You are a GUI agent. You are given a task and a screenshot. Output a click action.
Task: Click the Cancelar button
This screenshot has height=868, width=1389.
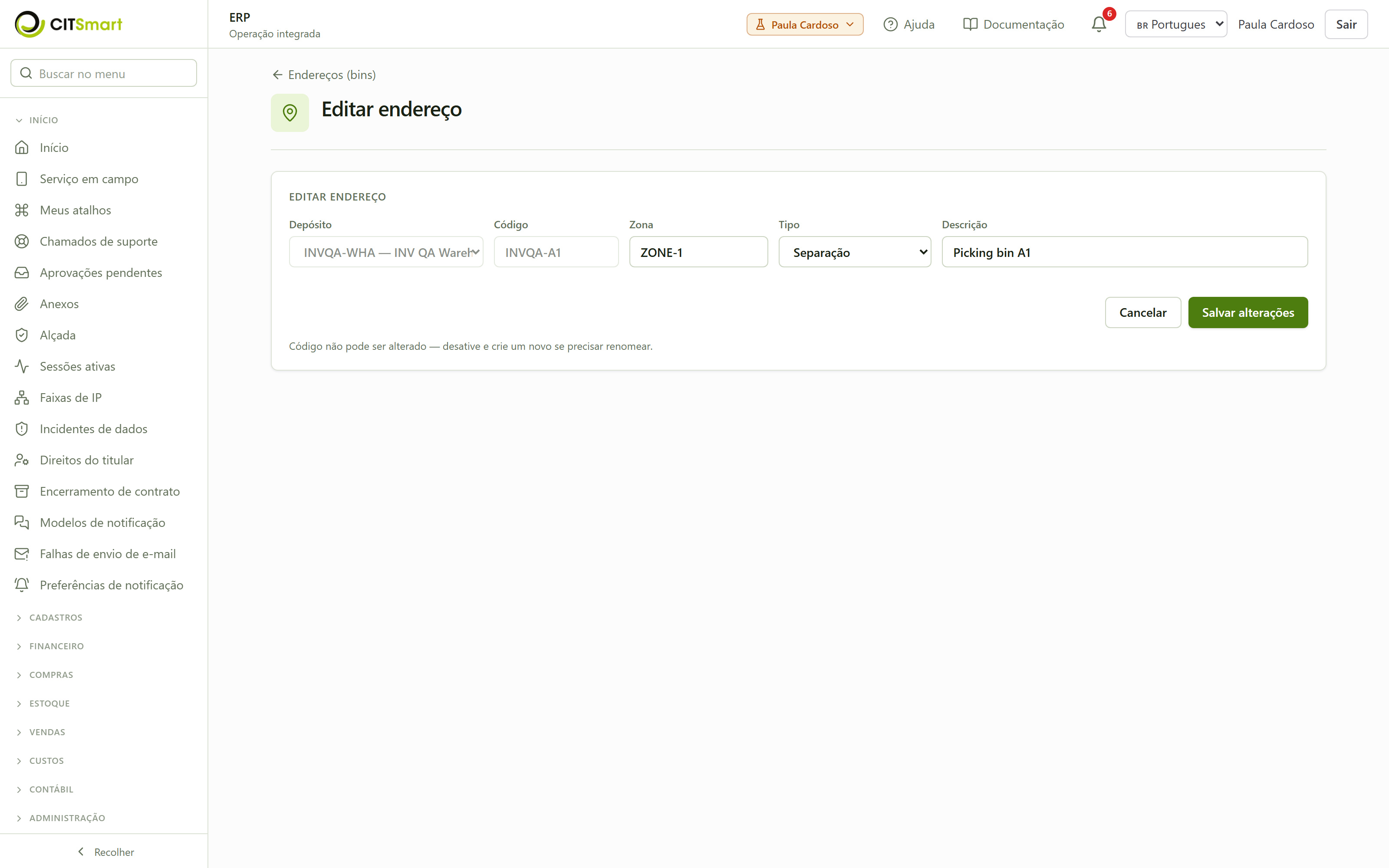tap(1143, 312)
